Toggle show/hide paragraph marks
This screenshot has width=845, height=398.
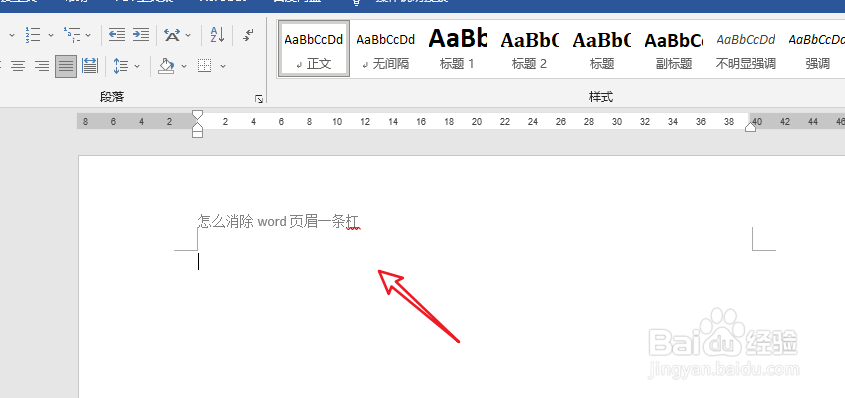coord(248,35)
